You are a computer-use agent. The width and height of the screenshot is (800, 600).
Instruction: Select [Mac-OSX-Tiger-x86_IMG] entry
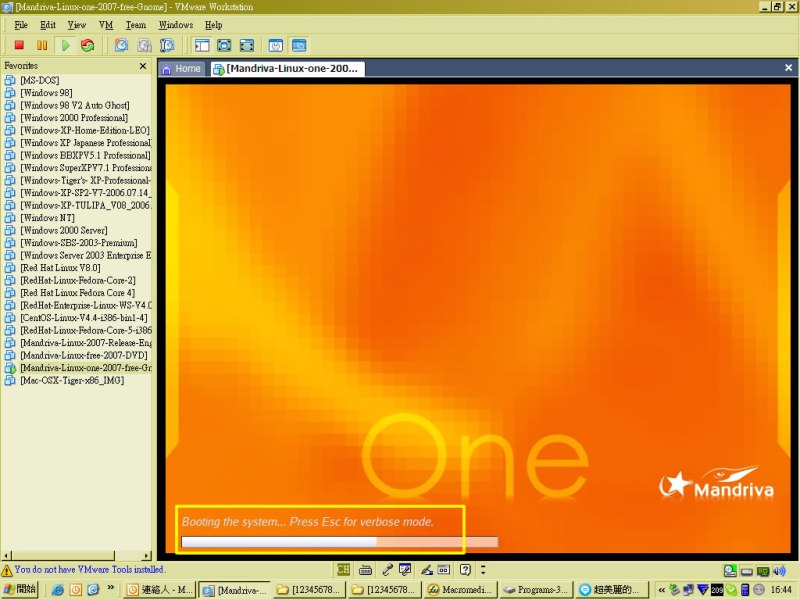click(x=72, y=381)
